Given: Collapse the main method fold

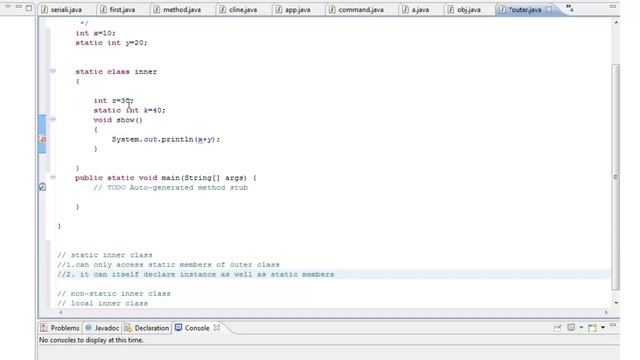Looking at the screenshot, I should point(53,178).
